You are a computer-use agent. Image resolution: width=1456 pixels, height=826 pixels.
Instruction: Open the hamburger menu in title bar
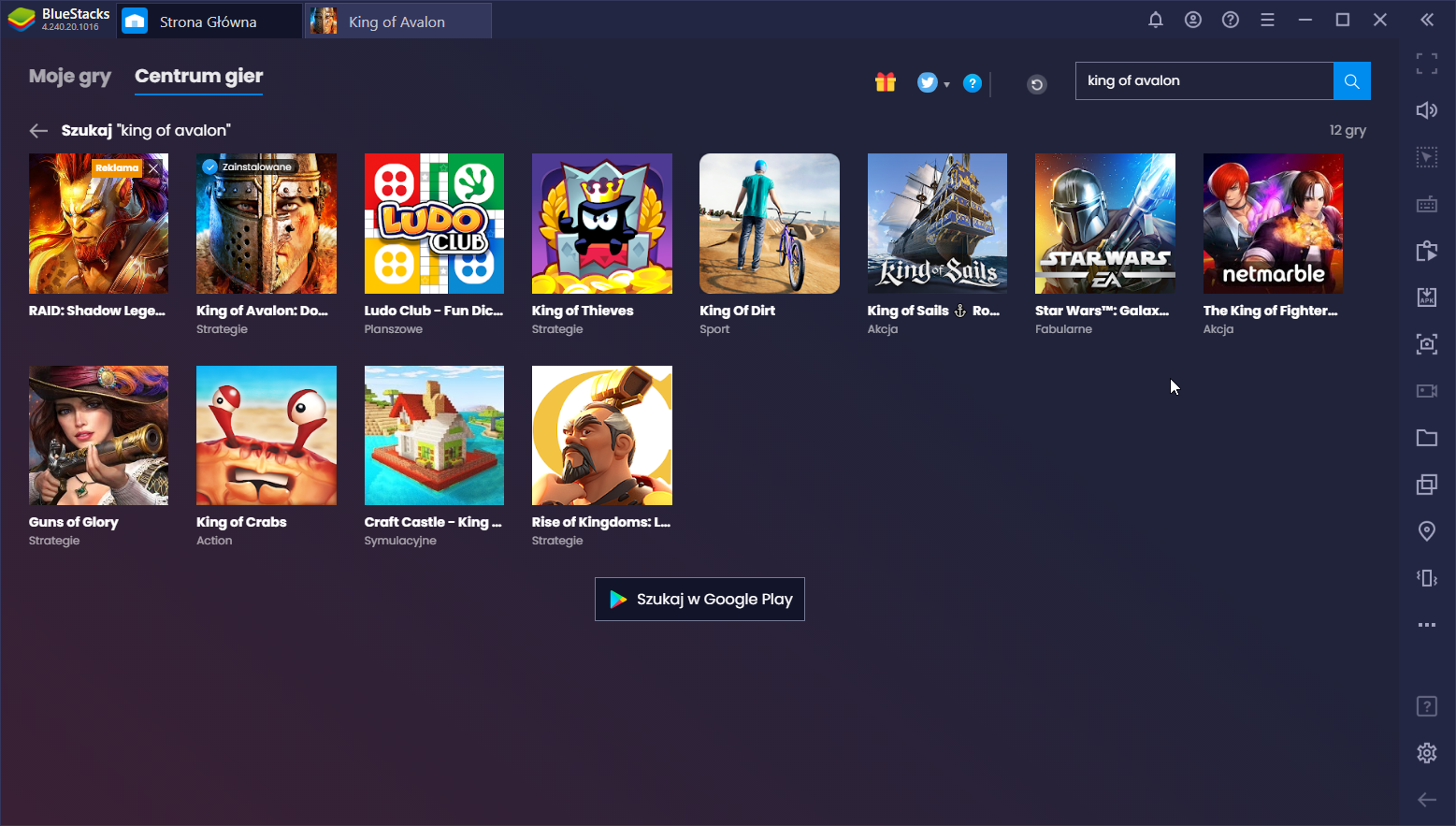(x=1268, y=20)
